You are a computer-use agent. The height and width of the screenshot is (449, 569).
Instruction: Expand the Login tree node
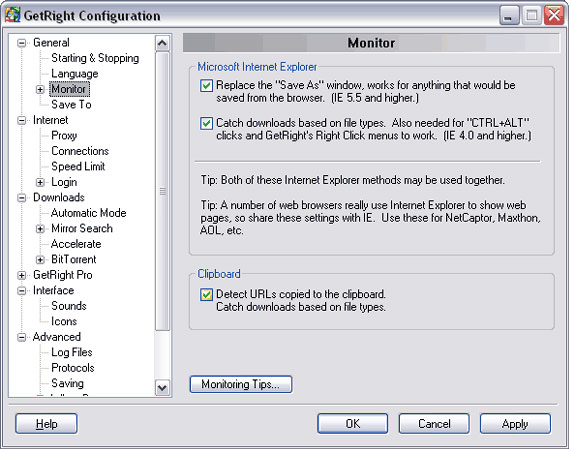(40, 182)
